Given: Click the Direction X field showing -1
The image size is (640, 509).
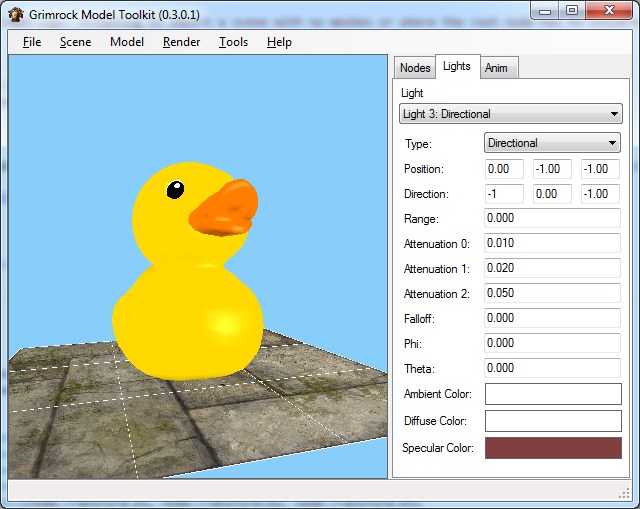Looking at the screenshot, I should pos(504,194).
